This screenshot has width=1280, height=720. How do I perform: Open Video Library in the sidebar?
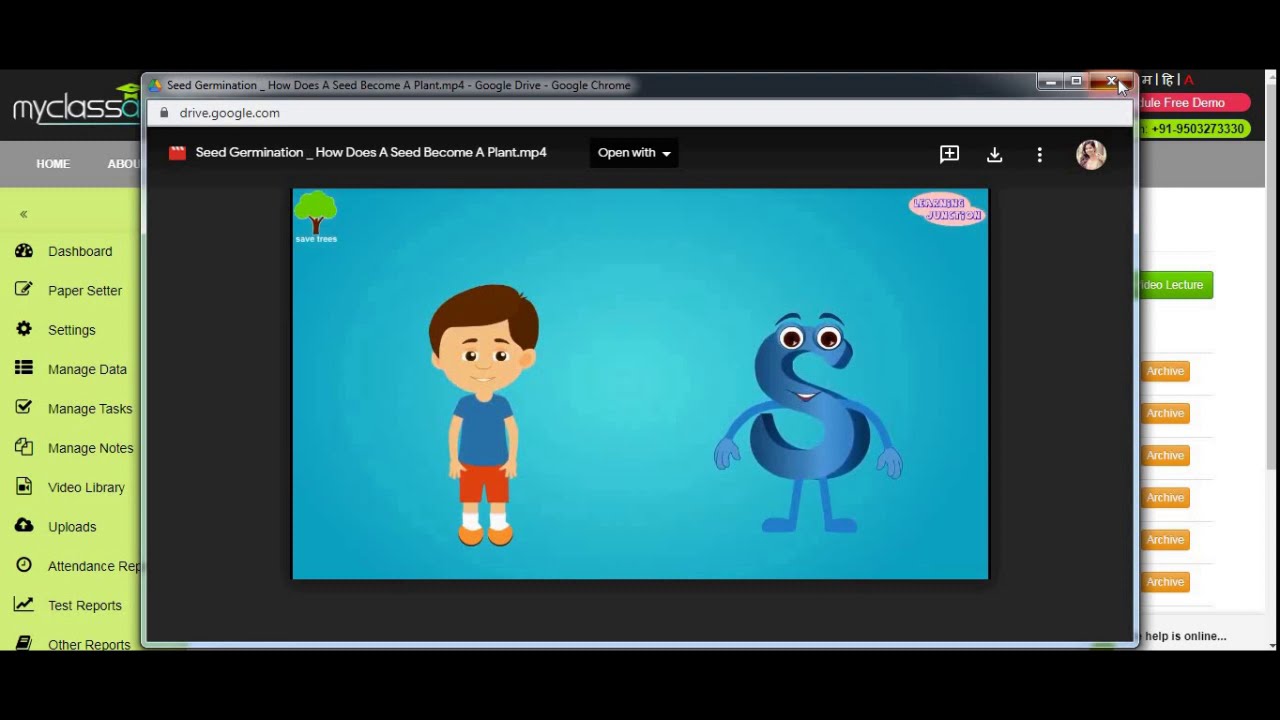coord(86,487)
